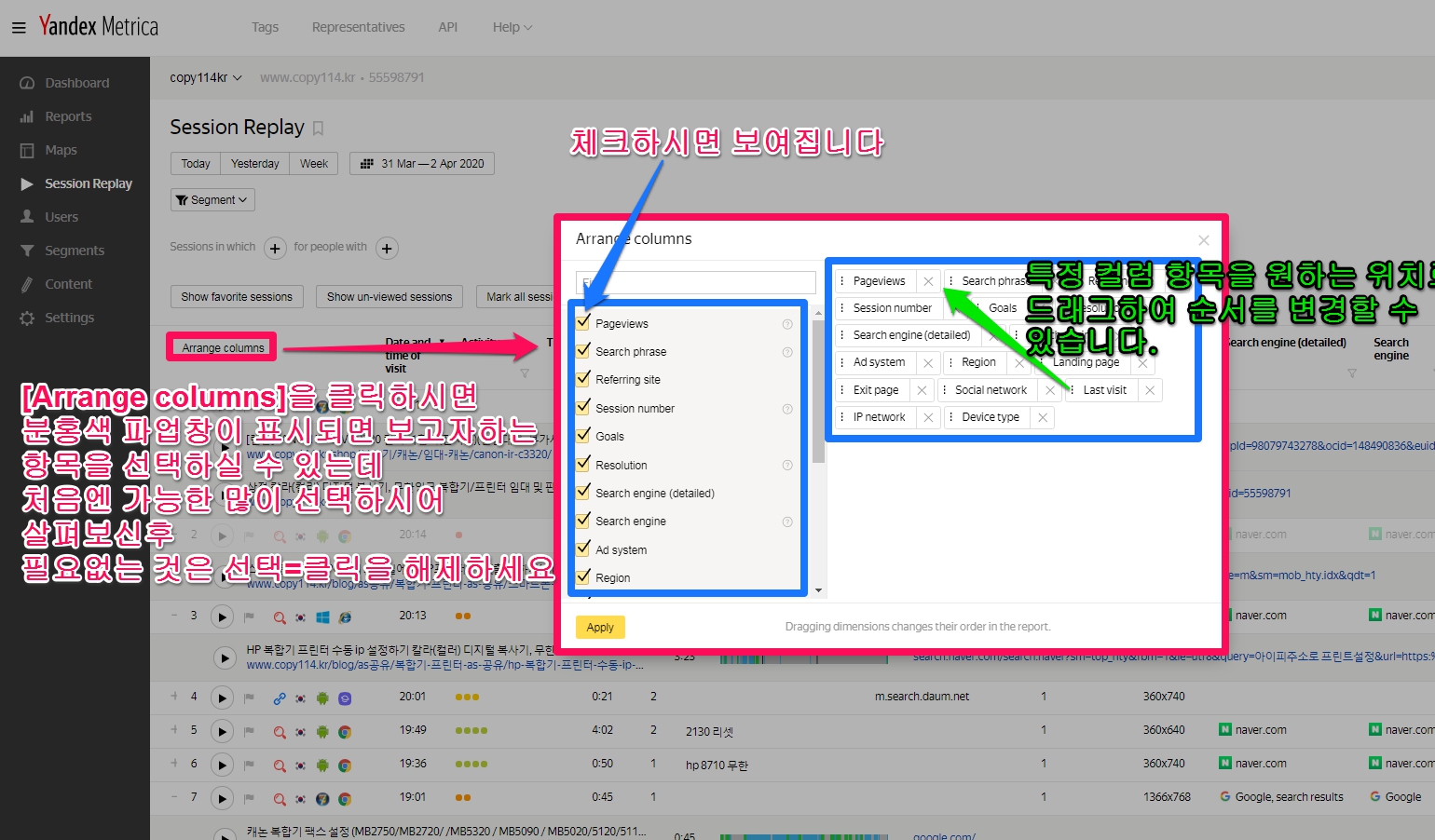Open the Help menu dropdown
This screenshot has height=840, width=1435.
coord(512,27)
